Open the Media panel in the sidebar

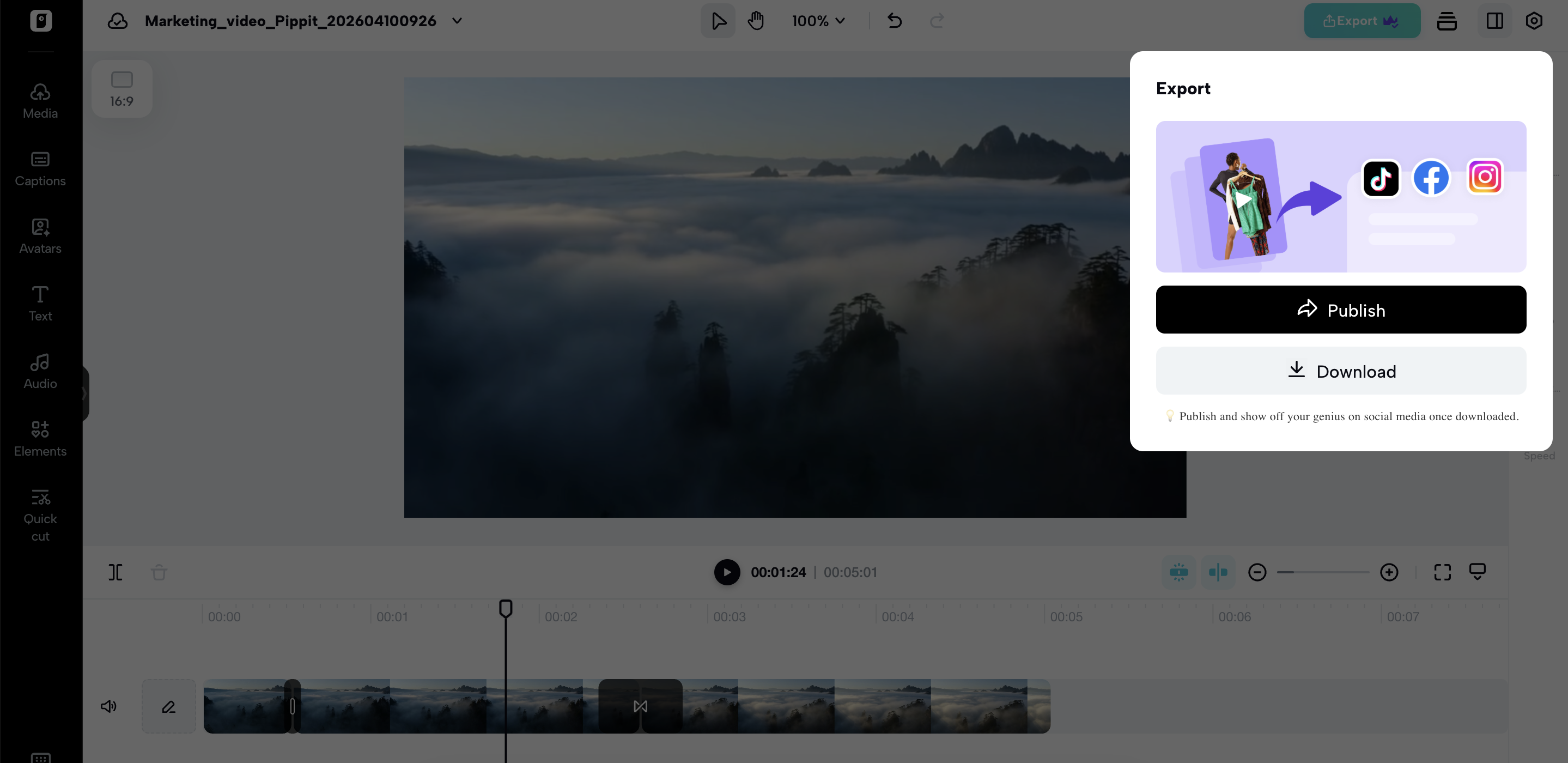[x=40, y=100]
